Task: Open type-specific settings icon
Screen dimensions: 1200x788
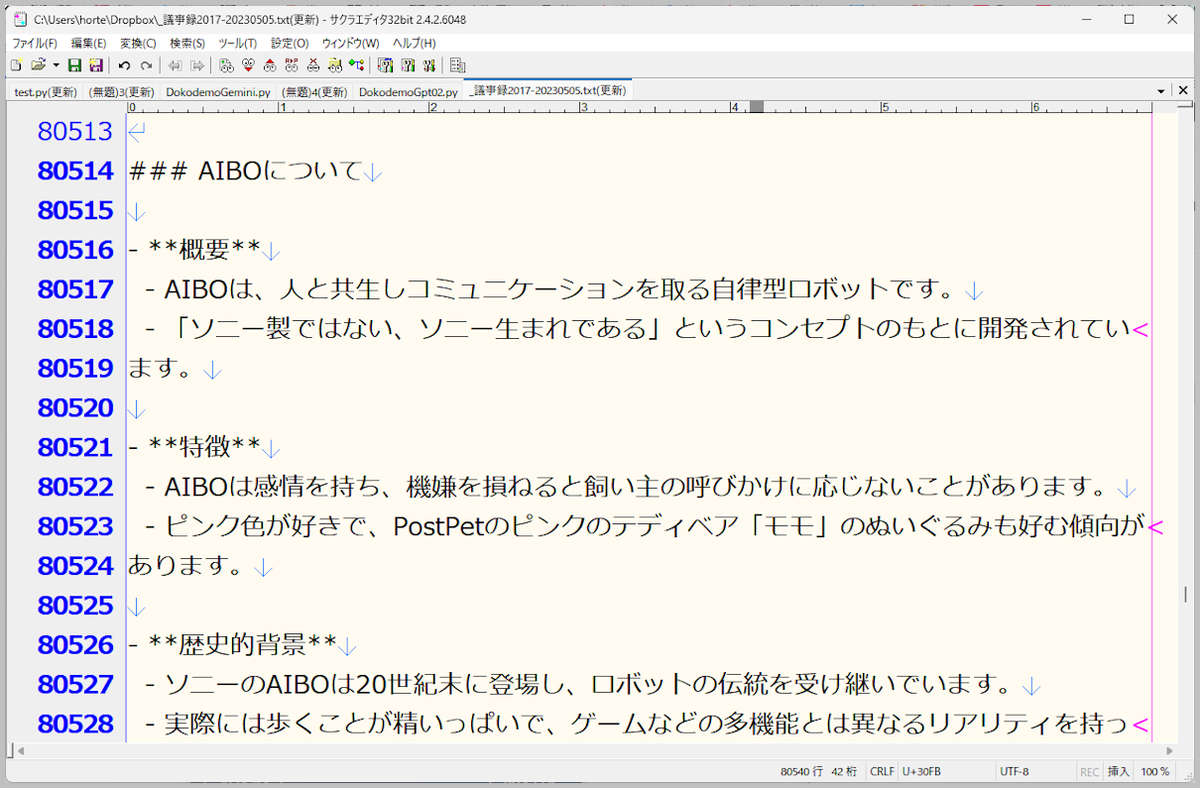Action: (408, 65)
